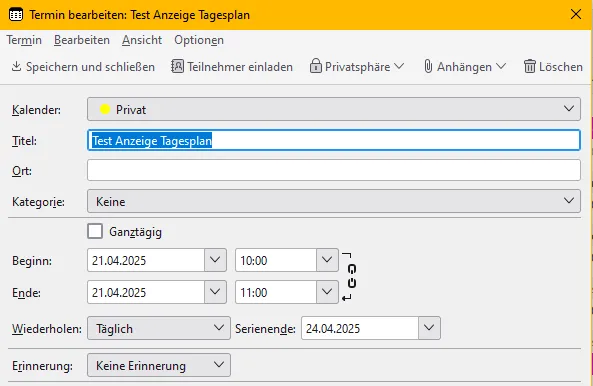Open the Wiederholen Täglich dropdown

pos(159,328)
